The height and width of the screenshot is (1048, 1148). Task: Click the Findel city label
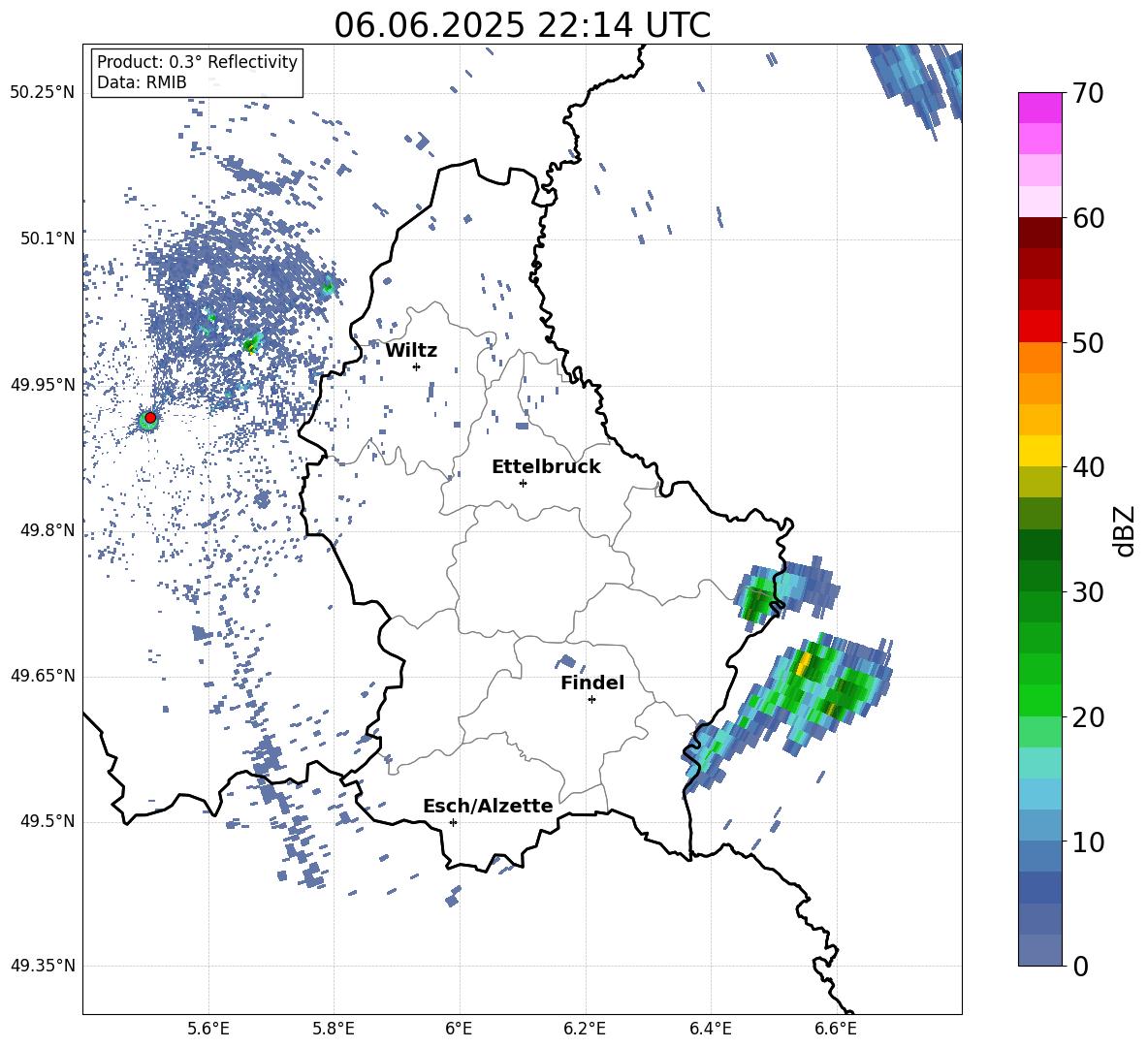click(x=592, y=683)
